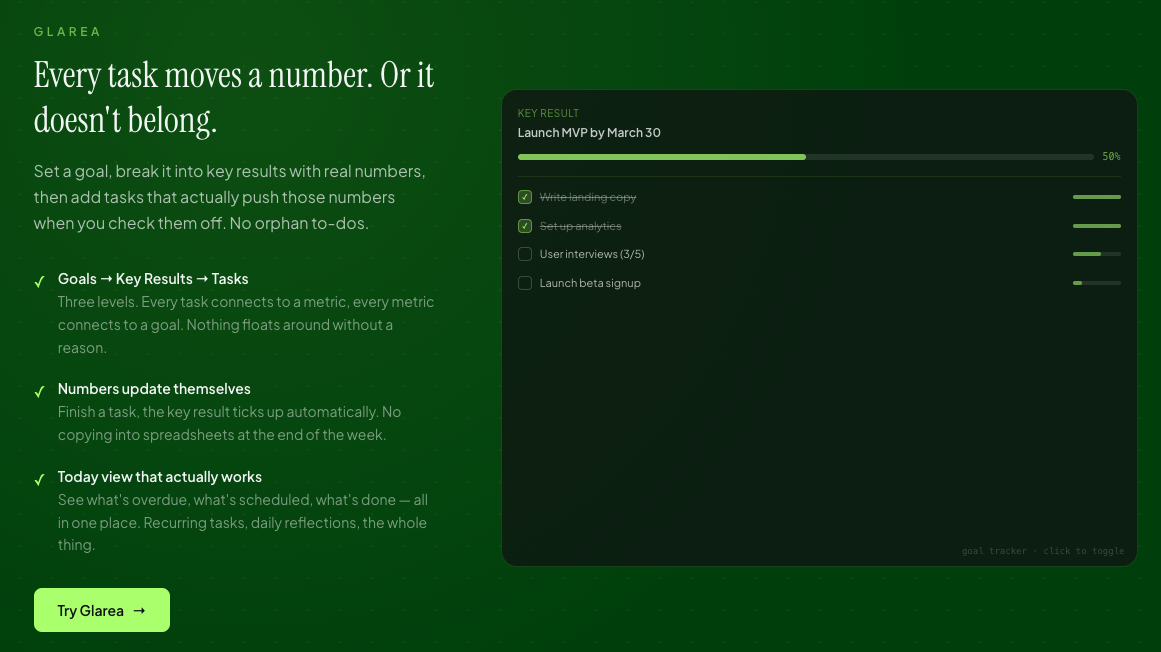Screen dimensions: 1161x652
Task: Uncheck the Write landing copy checkbox
Action: 525,197
